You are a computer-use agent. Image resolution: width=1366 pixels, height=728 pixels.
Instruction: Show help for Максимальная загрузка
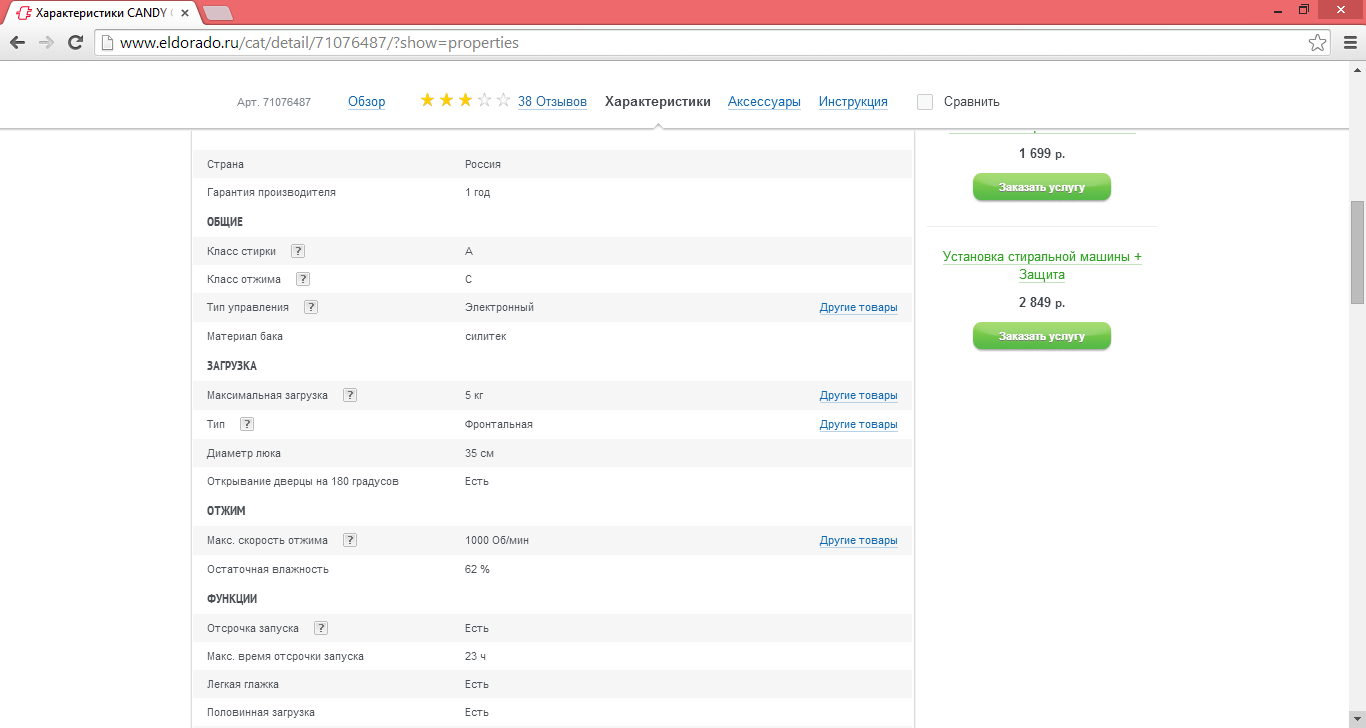coord(350,395)
